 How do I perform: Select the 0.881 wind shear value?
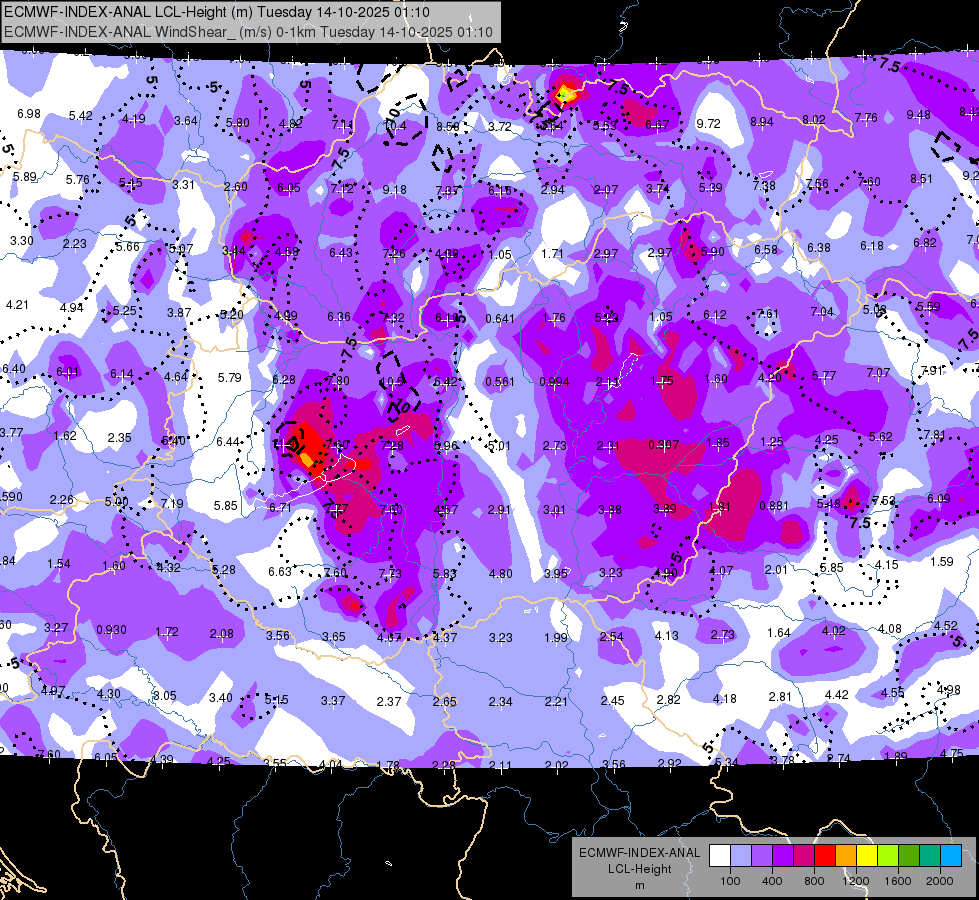point(773,505)
